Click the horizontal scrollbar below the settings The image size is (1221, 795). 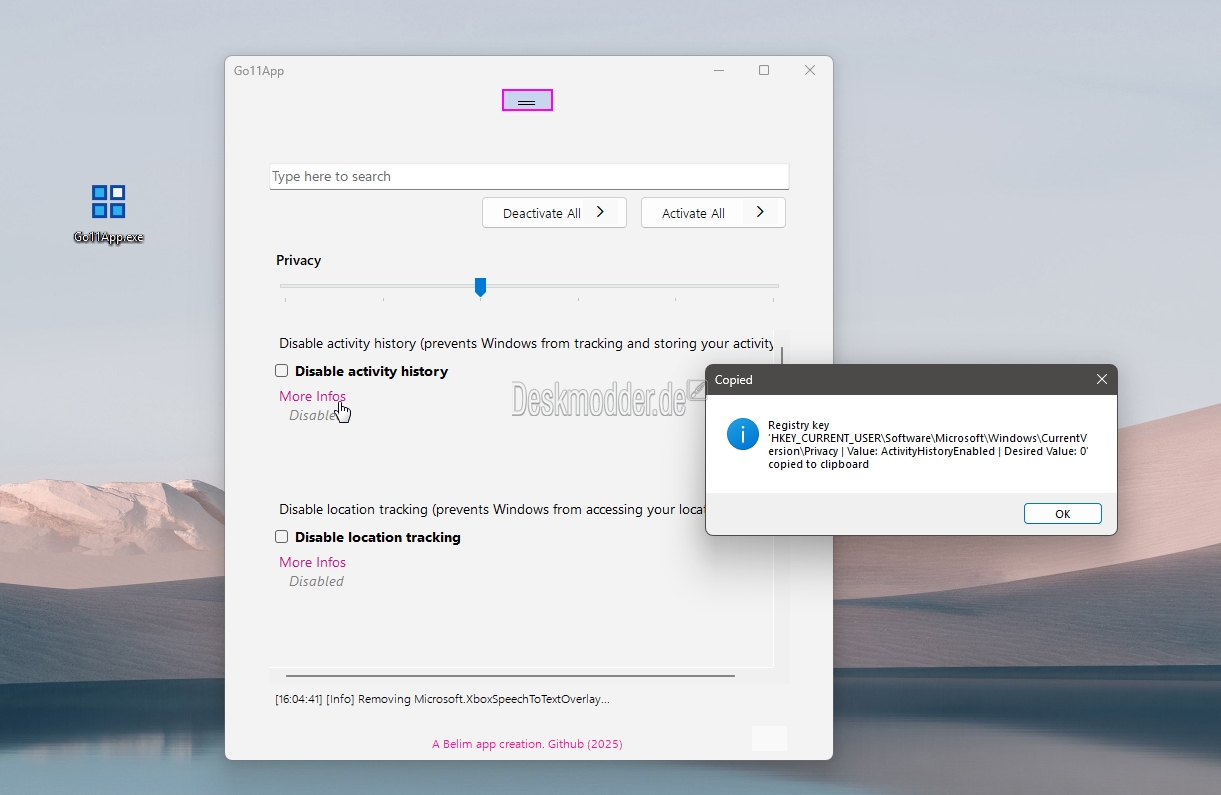tap(510, 676)
